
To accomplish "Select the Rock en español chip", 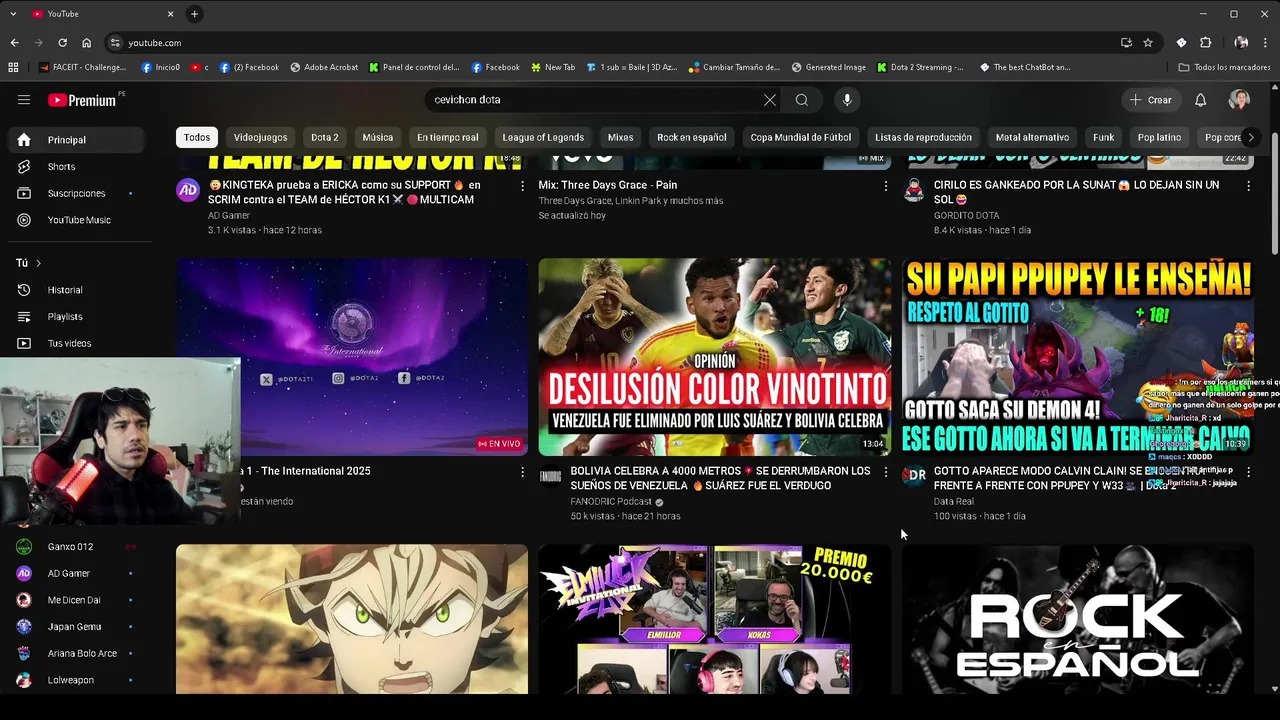I will 692,137.
